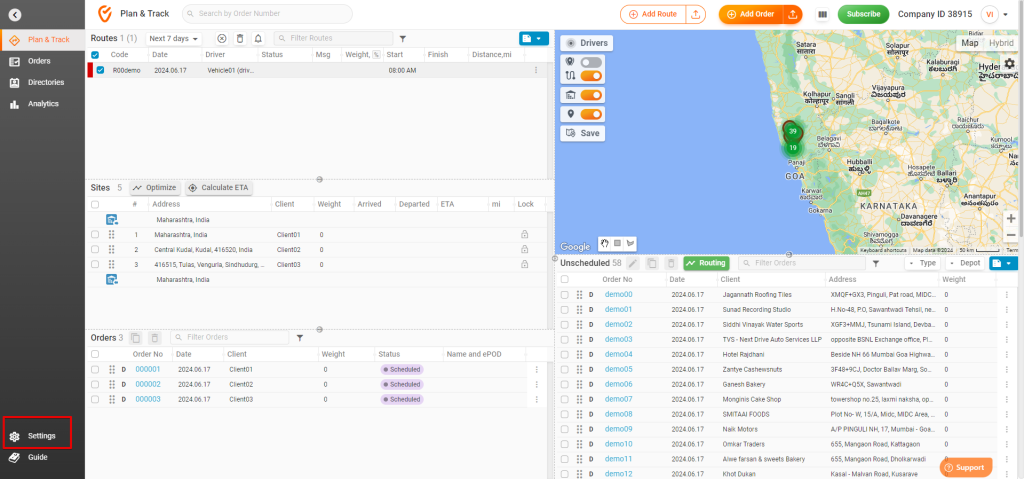Open Analytics in the sidebar
This screenshot has height=479, width=1024.
[x=43, y=103]
